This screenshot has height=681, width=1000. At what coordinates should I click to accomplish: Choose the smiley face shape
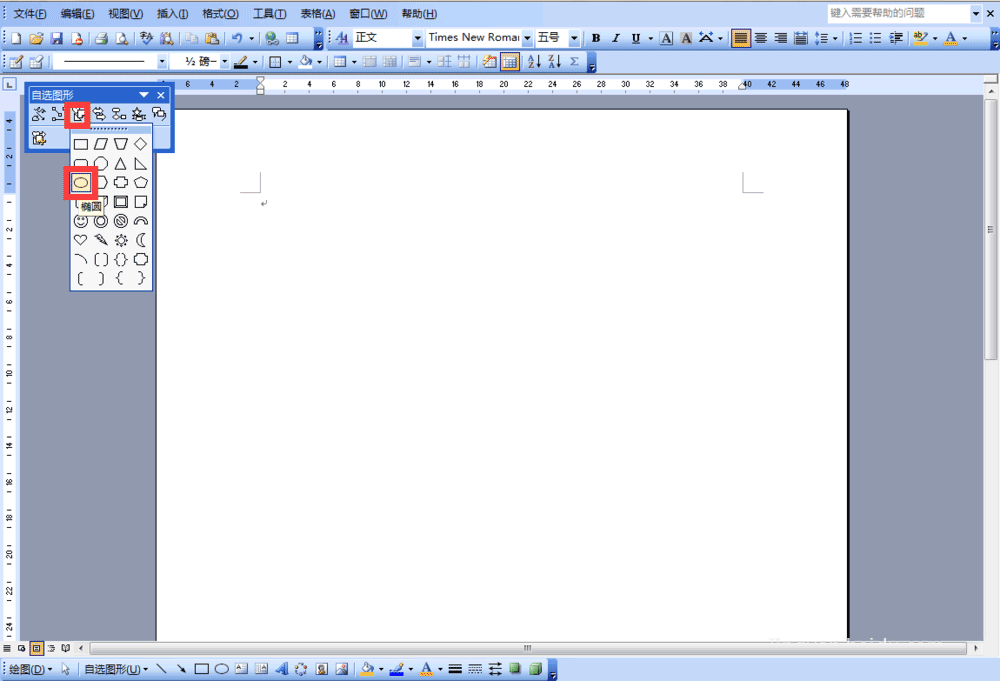(80, 221)
